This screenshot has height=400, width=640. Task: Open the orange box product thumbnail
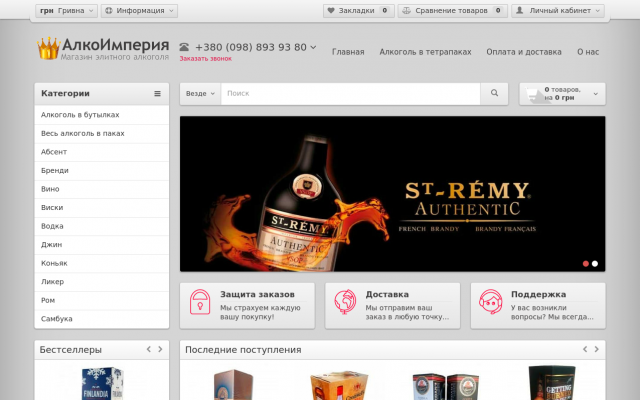[339, 385]
